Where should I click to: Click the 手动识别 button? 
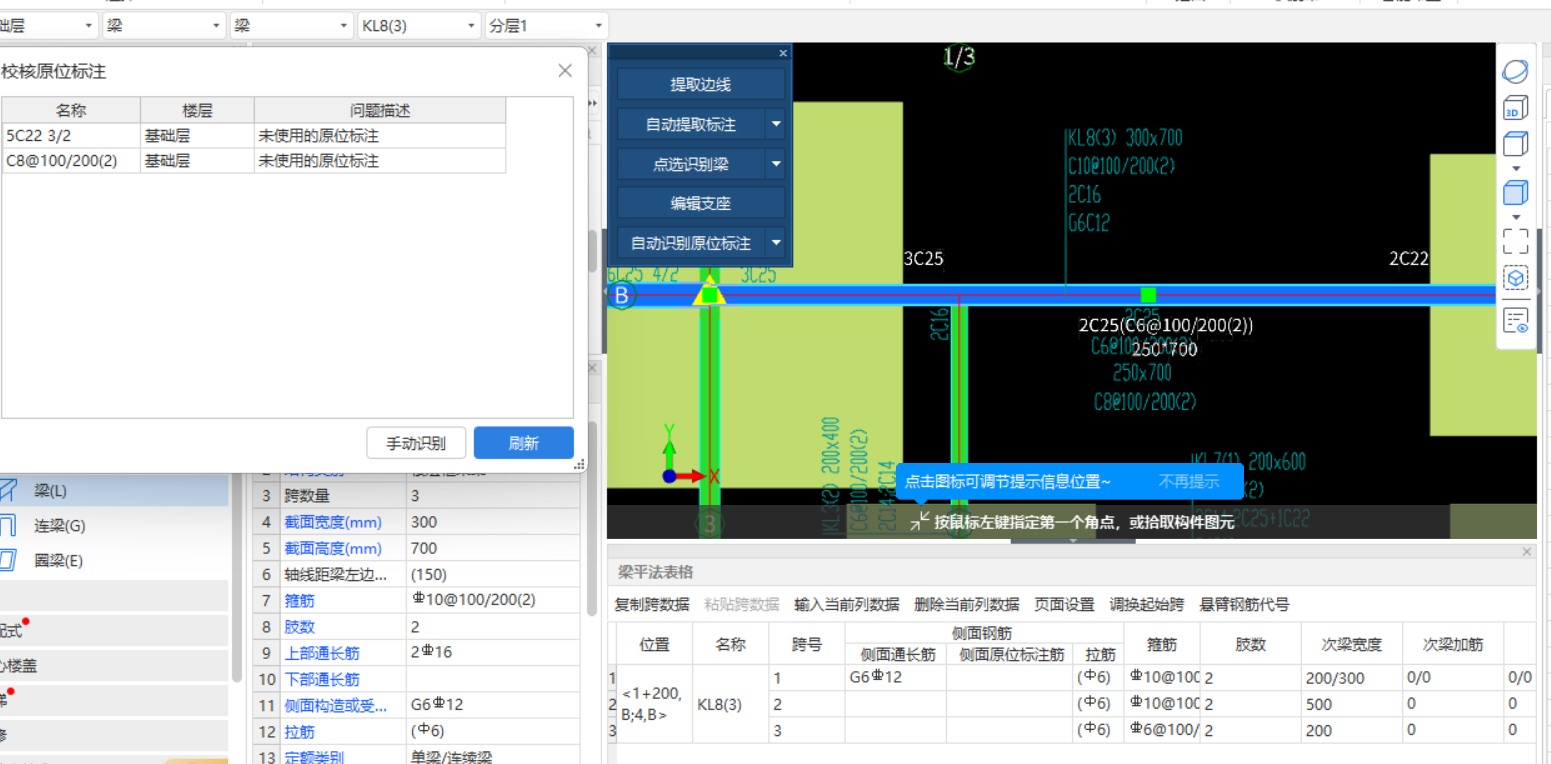pyautogui.click(x=417, y=443)
